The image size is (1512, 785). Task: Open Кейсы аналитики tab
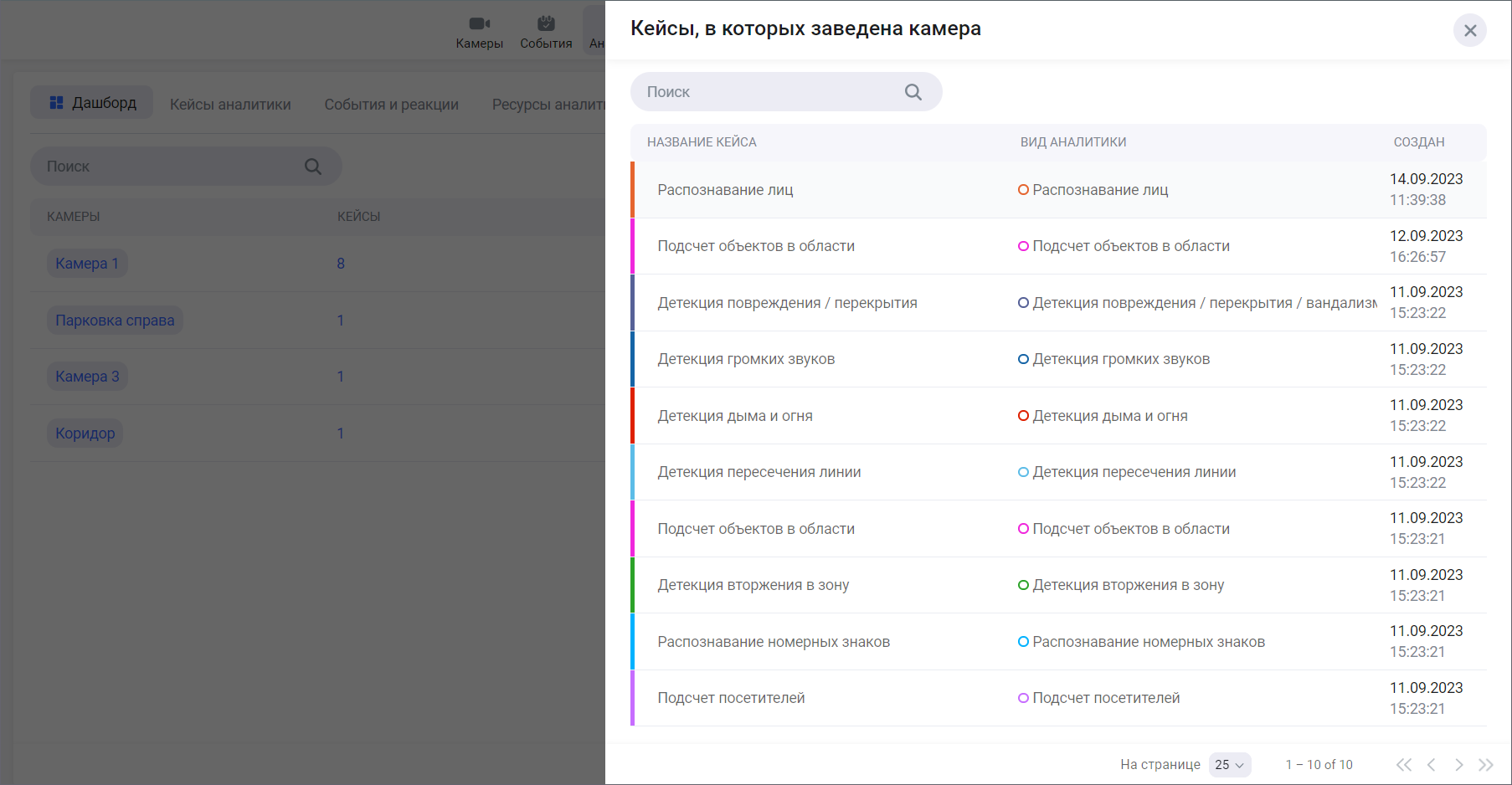230,105
